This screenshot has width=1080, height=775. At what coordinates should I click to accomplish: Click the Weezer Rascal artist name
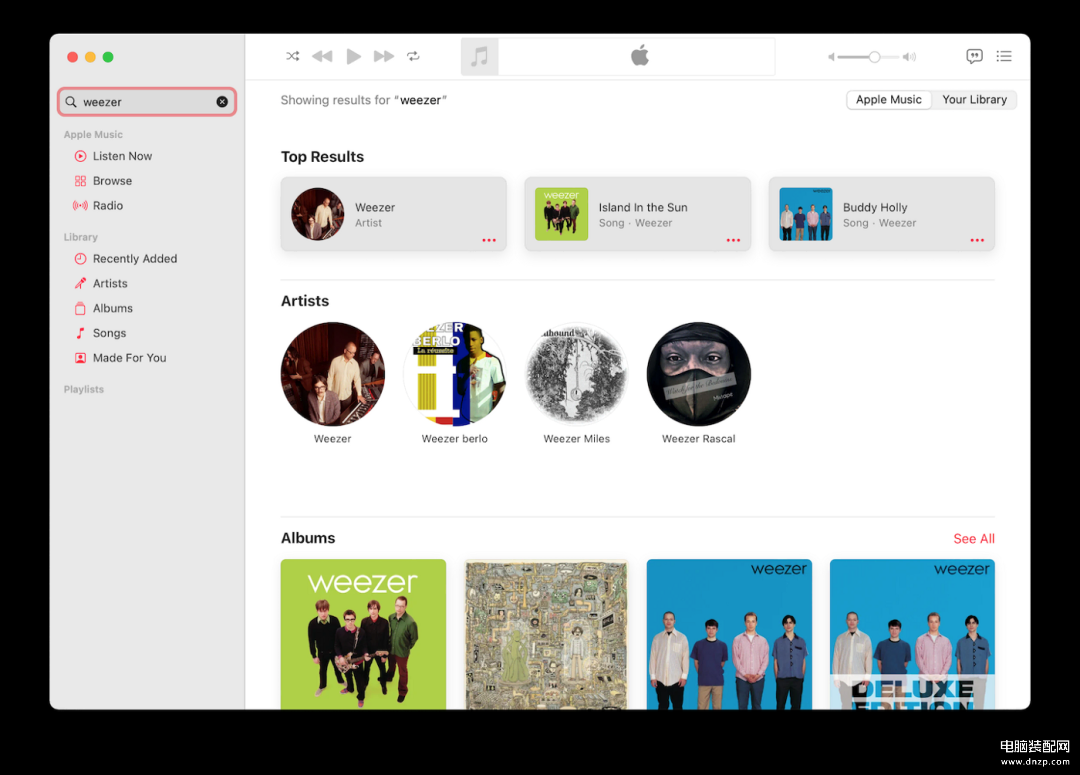(698, 439)
